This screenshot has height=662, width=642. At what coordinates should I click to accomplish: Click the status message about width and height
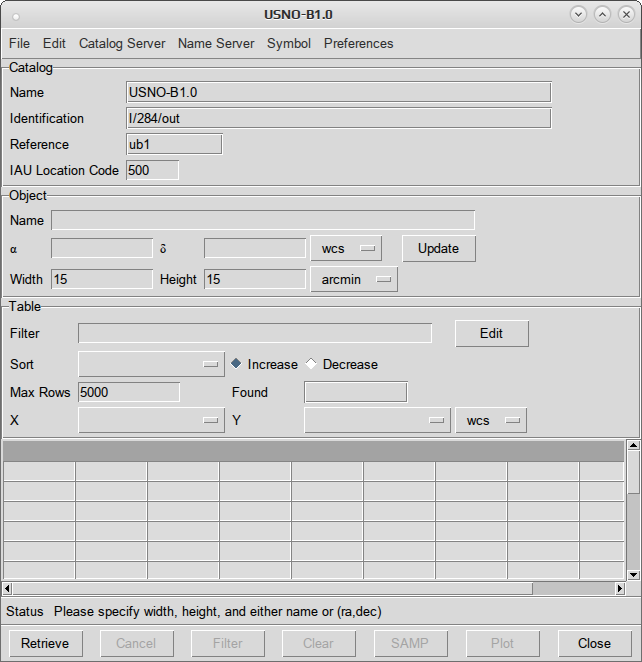click(218, 611)
